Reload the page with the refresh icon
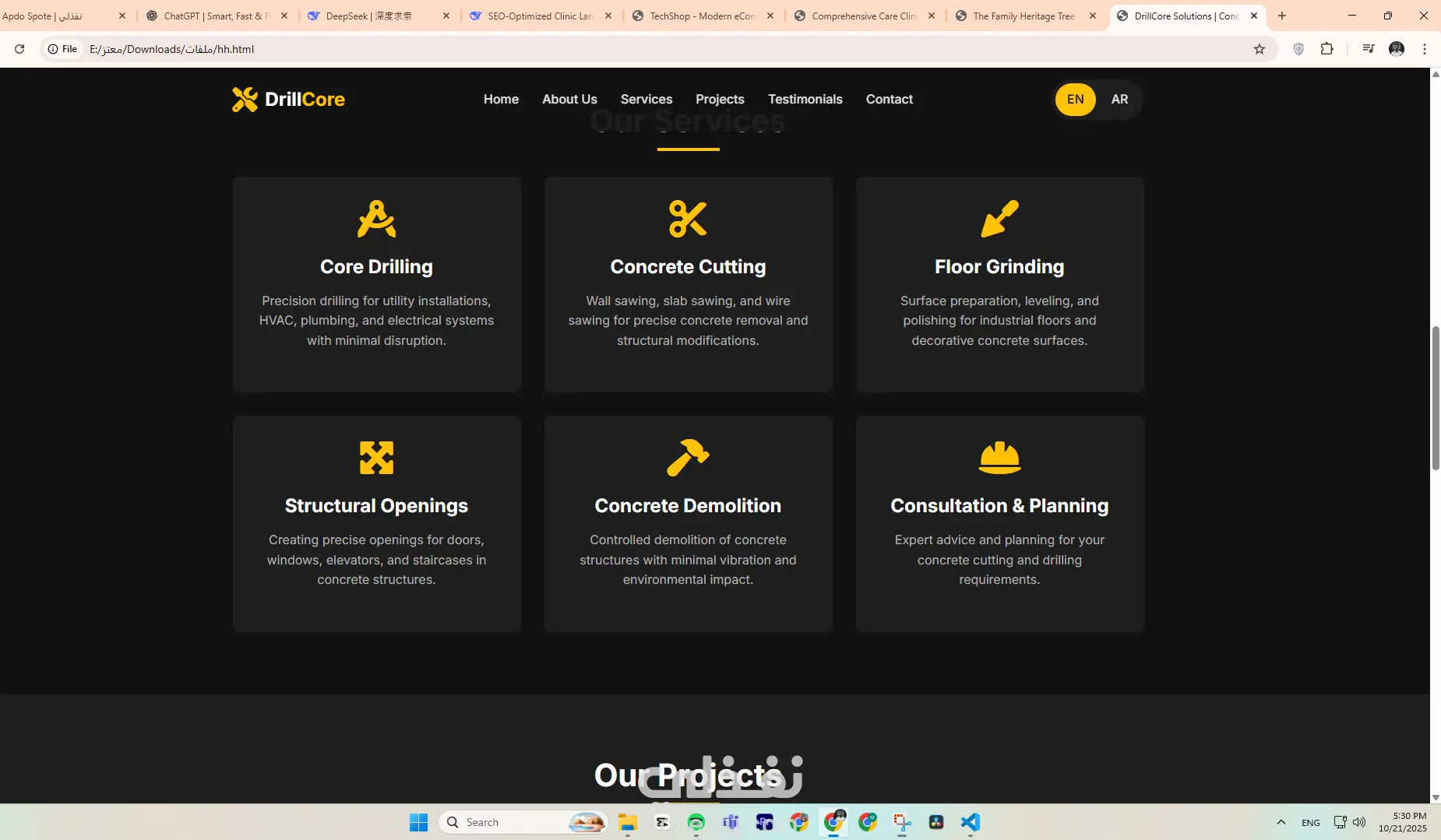Screen dimensions: 1441x840 19,49
